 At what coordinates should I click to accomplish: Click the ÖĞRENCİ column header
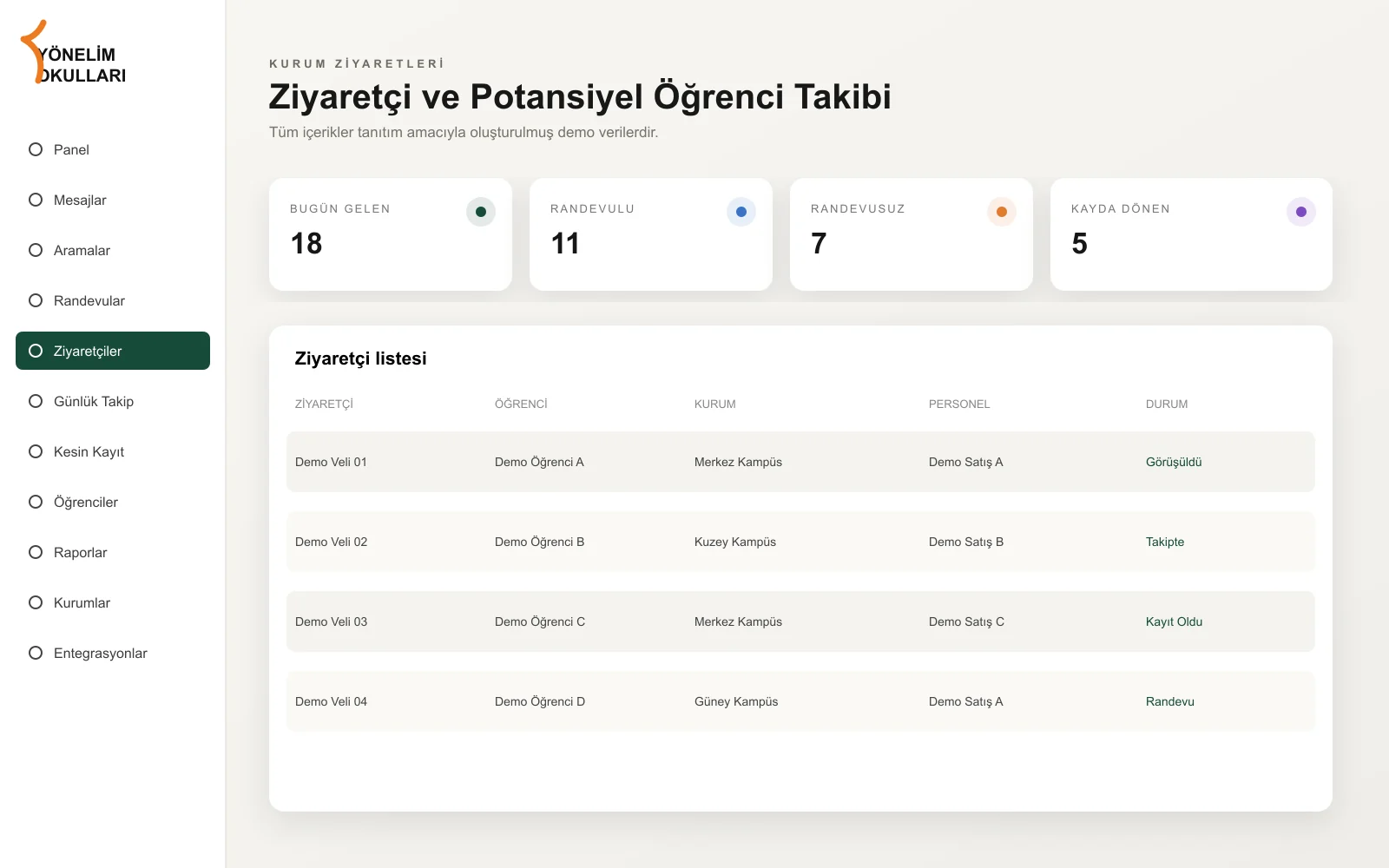521,404
